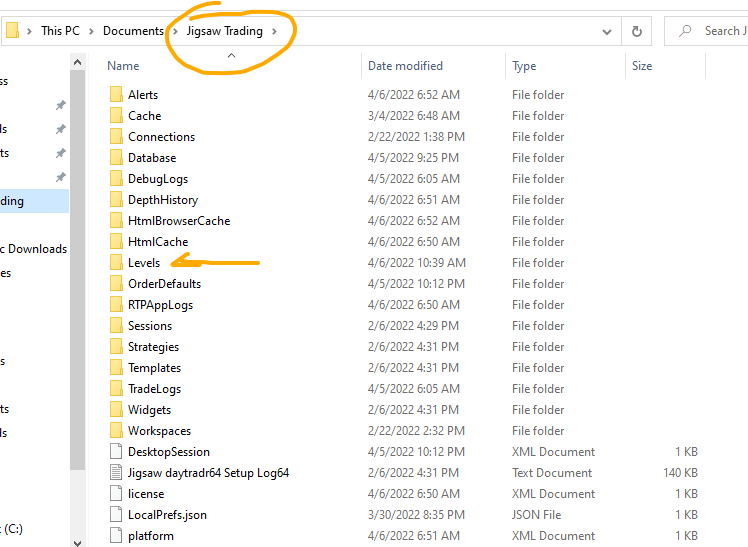This screenshot has width=748, height=547.
Task: Select the OrderDefaults folder name
Action: (x=165, y=284)
